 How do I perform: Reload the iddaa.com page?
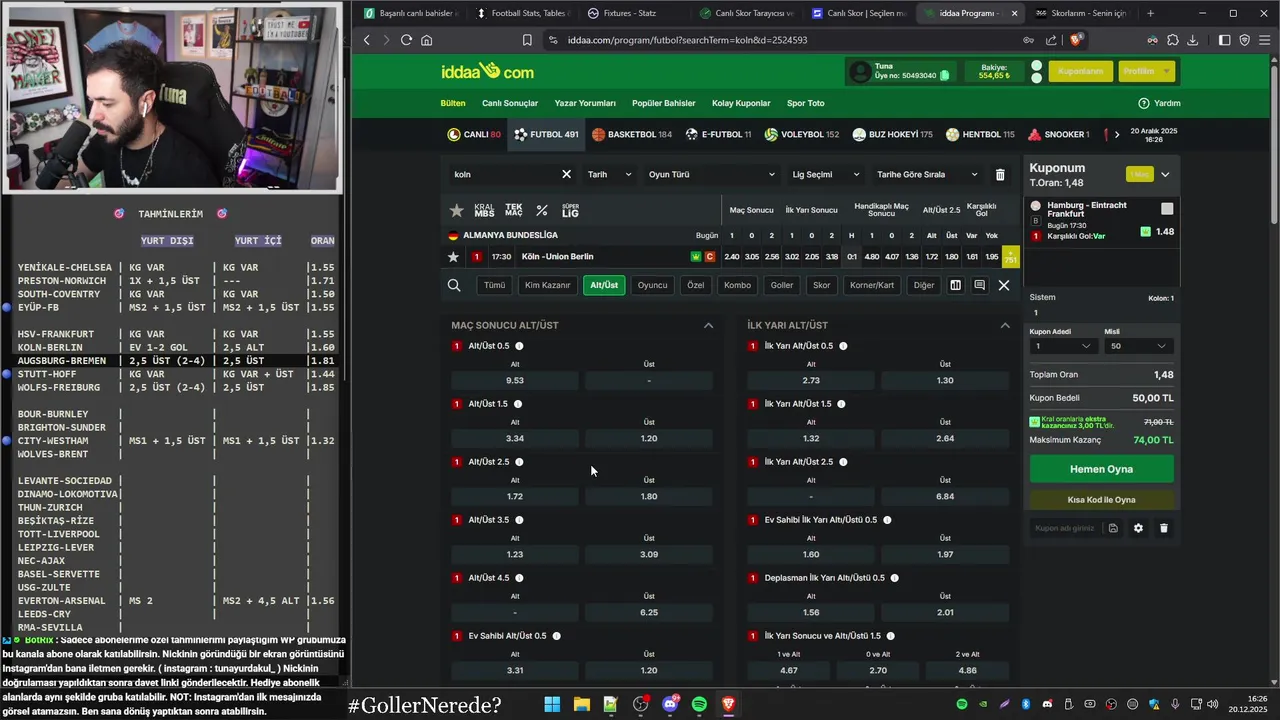coord(406,40)
